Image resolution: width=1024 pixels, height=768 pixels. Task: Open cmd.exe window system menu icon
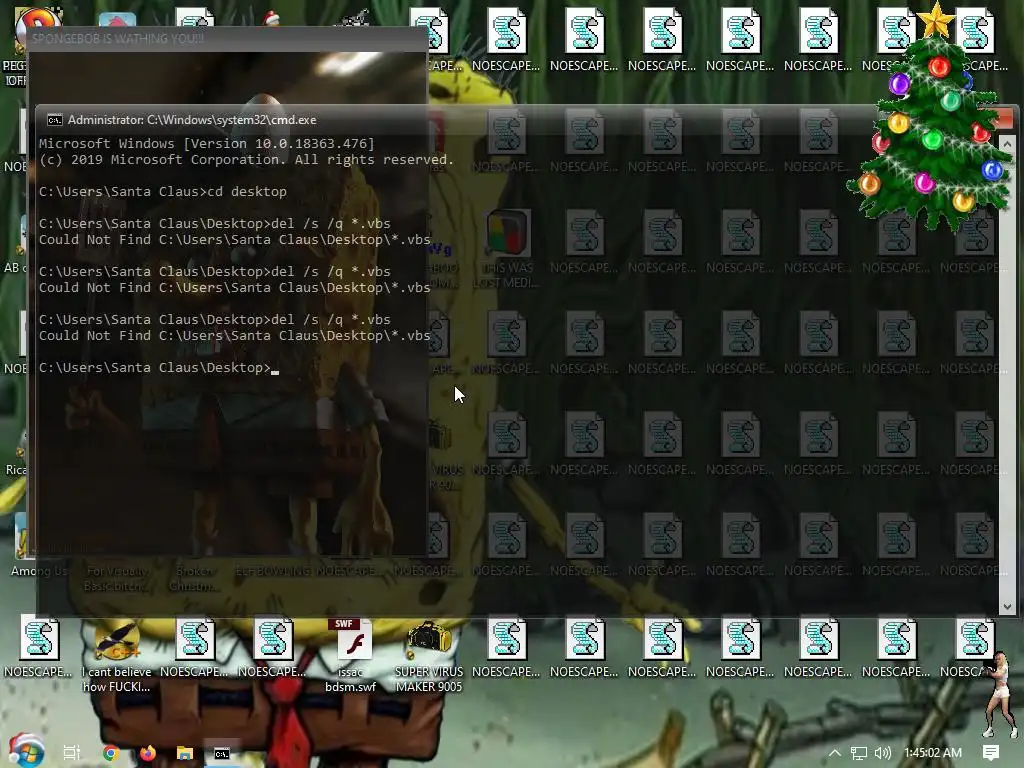coord(55,120)
